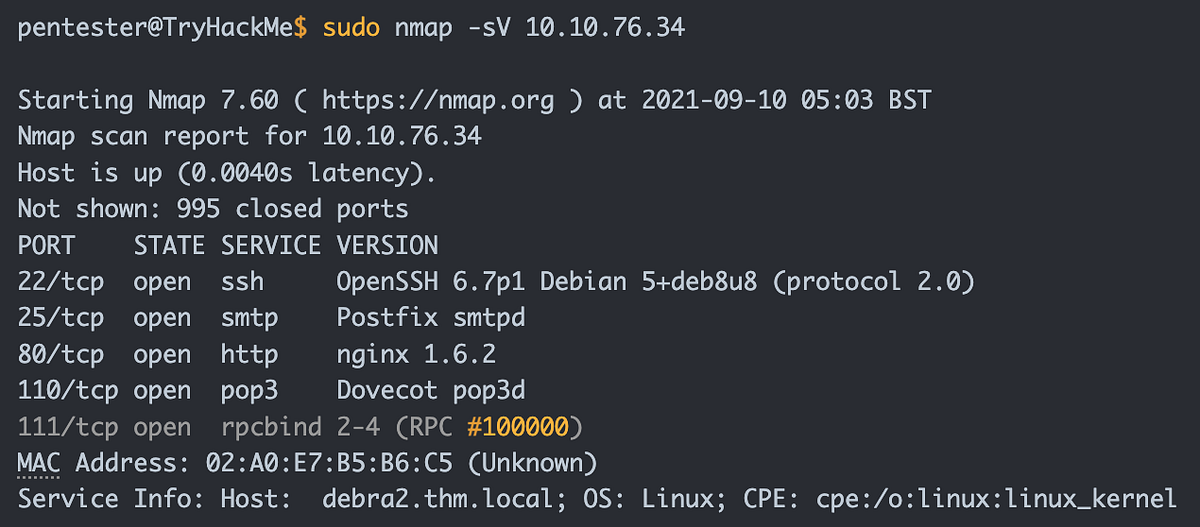Select the 80/tcp port entry
Viewport: 1200px width, 527px height.
point(61,354)
